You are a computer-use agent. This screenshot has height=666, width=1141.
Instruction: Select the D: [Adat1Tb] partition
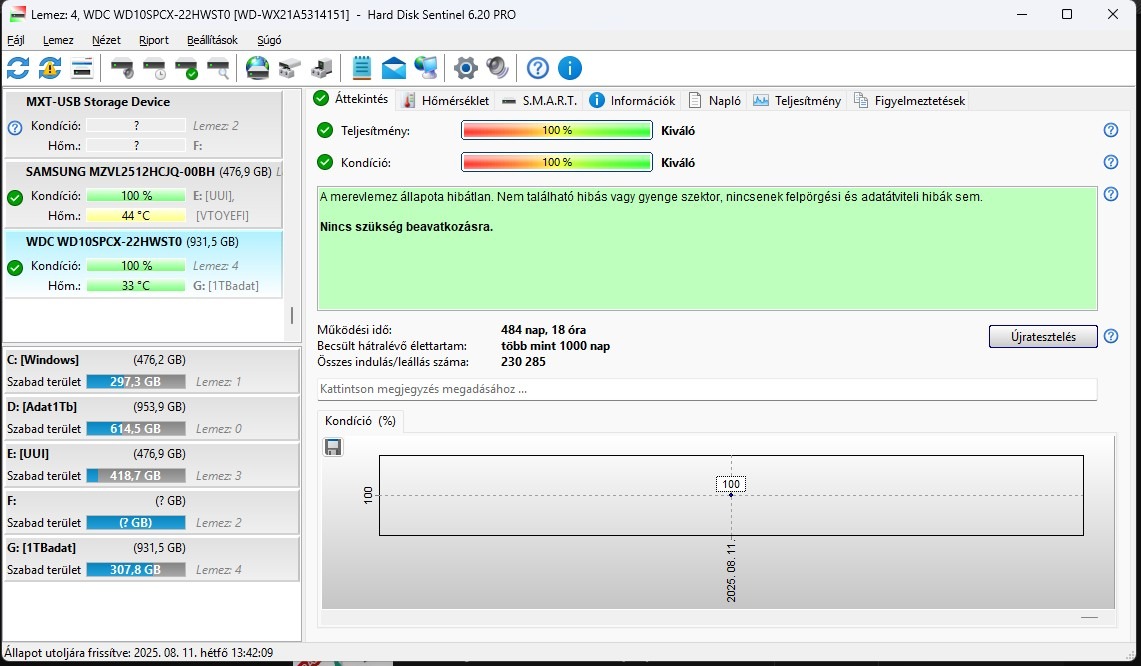tap(152, 418)
